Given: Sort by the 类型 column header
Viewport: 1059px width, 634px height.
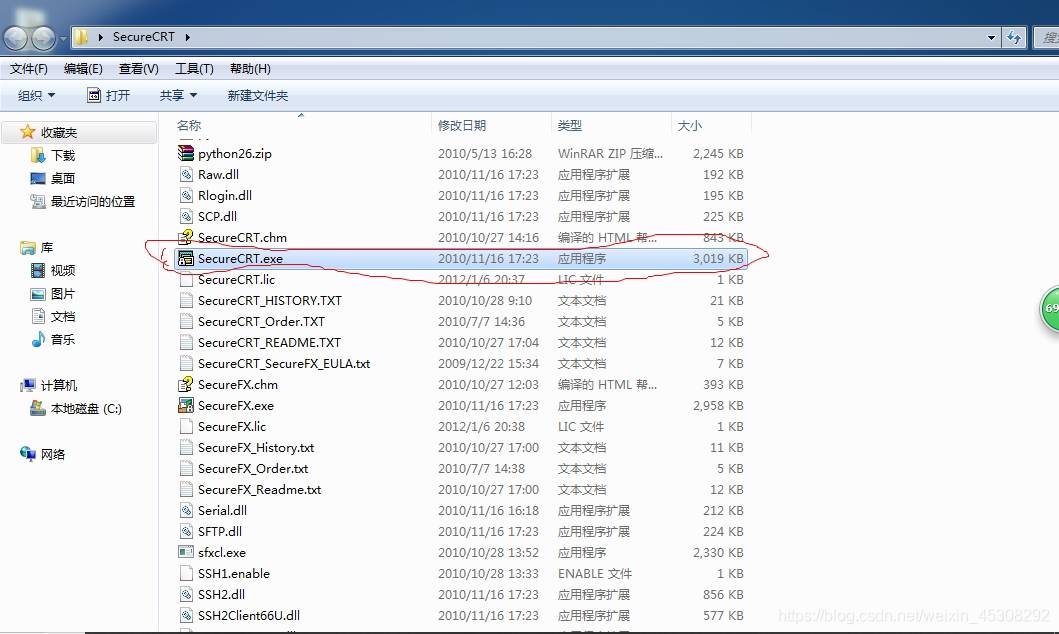Looking at the screenshot, I should pyautogui.click(x=569, y=126).
